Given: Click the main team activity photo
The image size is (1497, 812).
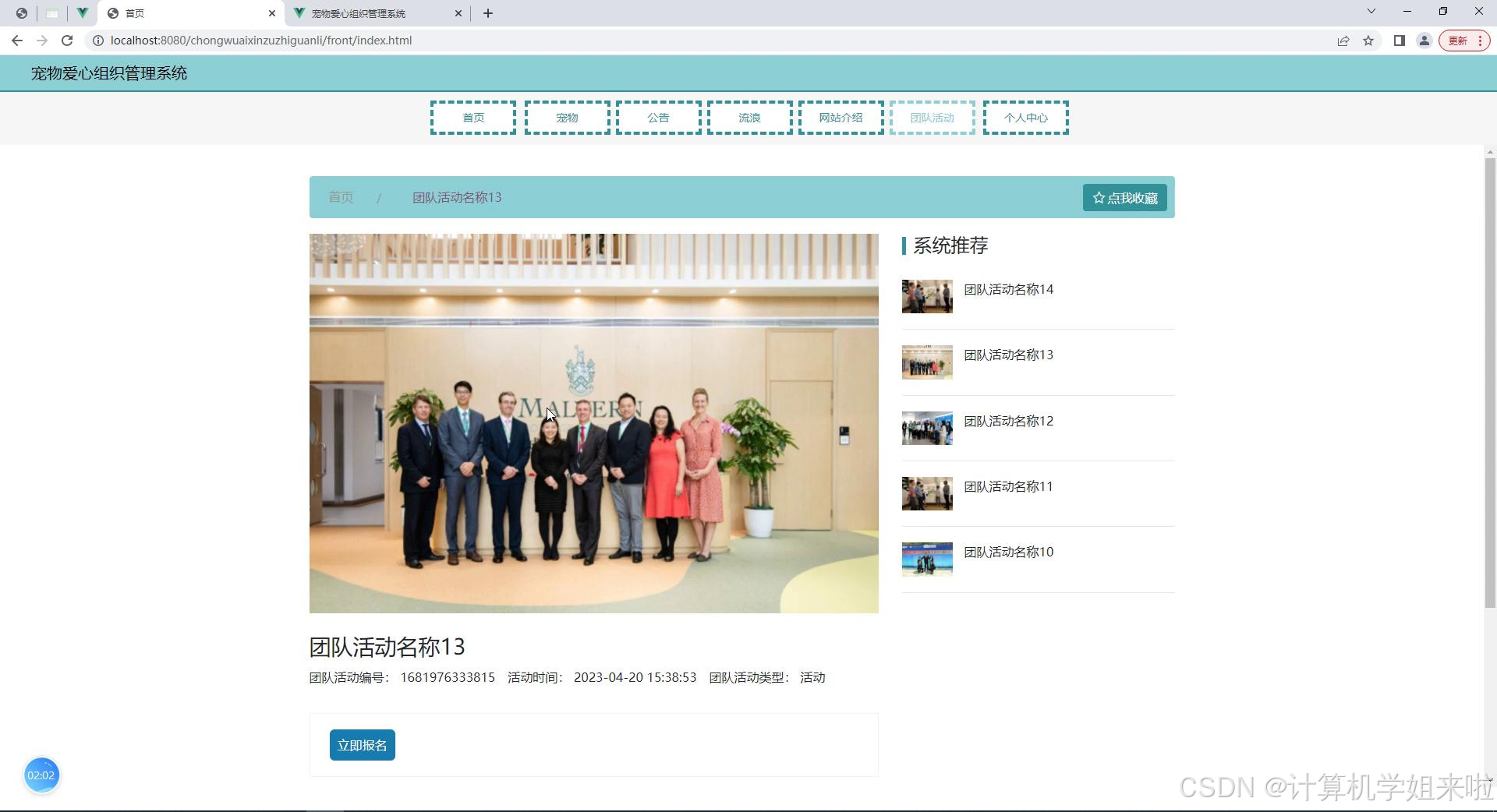Looking at the screenshot, I should click(x=594, y=423).
